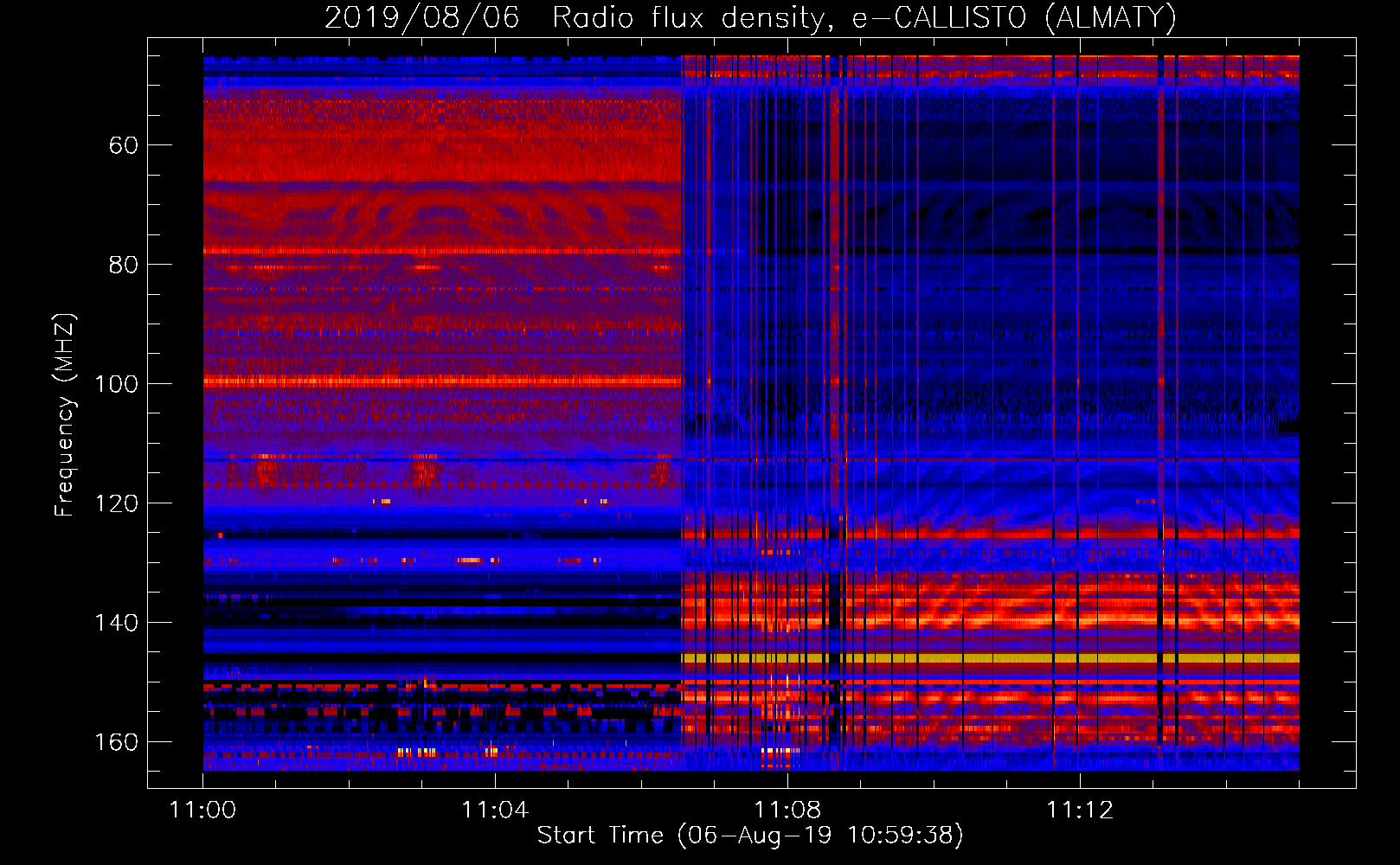Click the plot title 'Radio flux density, e-CALLISTO (ALMATY)'
This screenshot has height=865, width=1400.
(x=864, y=18)
